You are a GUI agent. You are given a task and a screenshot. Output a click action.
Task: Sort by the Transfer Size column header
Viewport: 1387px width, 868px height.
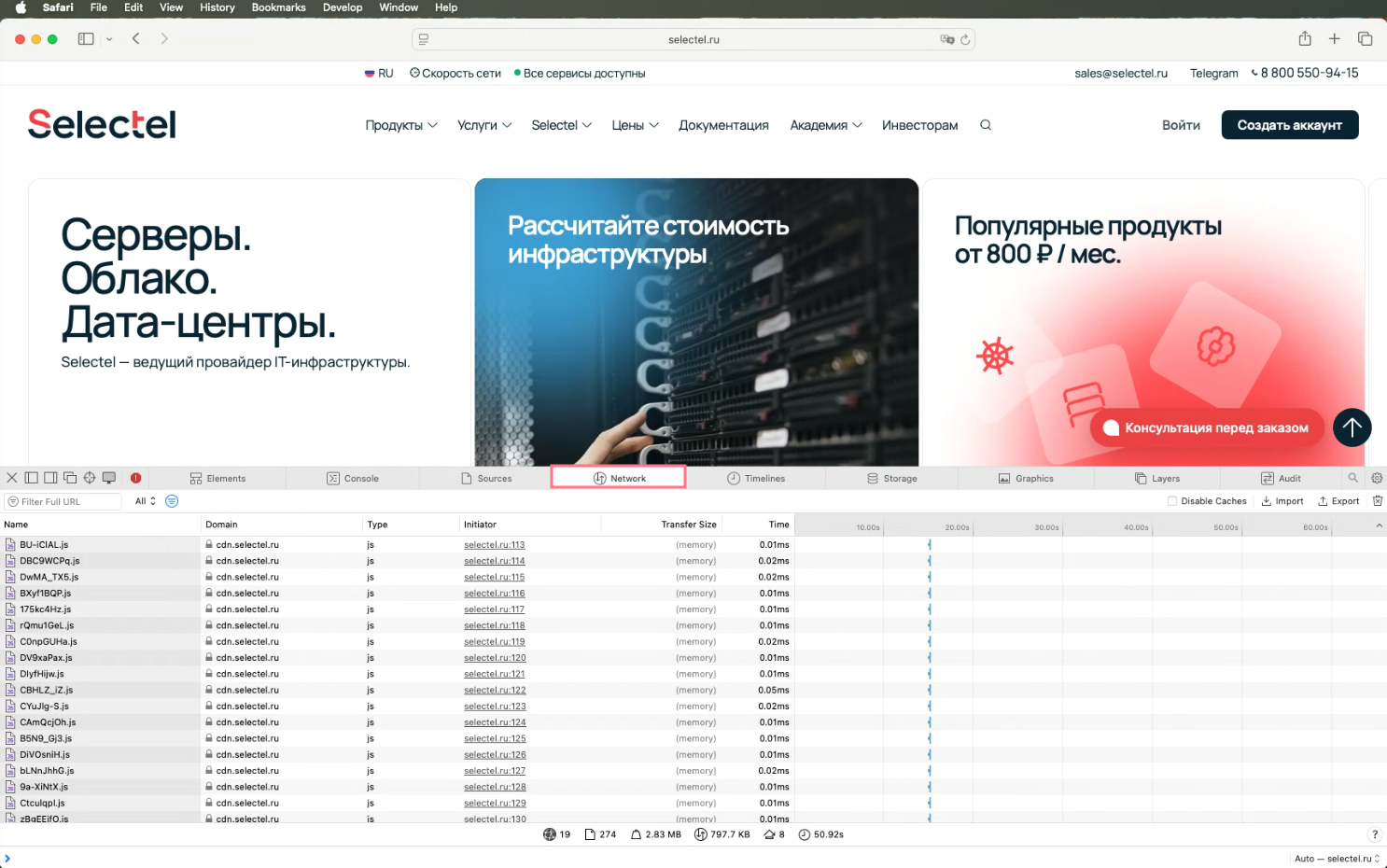click(688, 525)
